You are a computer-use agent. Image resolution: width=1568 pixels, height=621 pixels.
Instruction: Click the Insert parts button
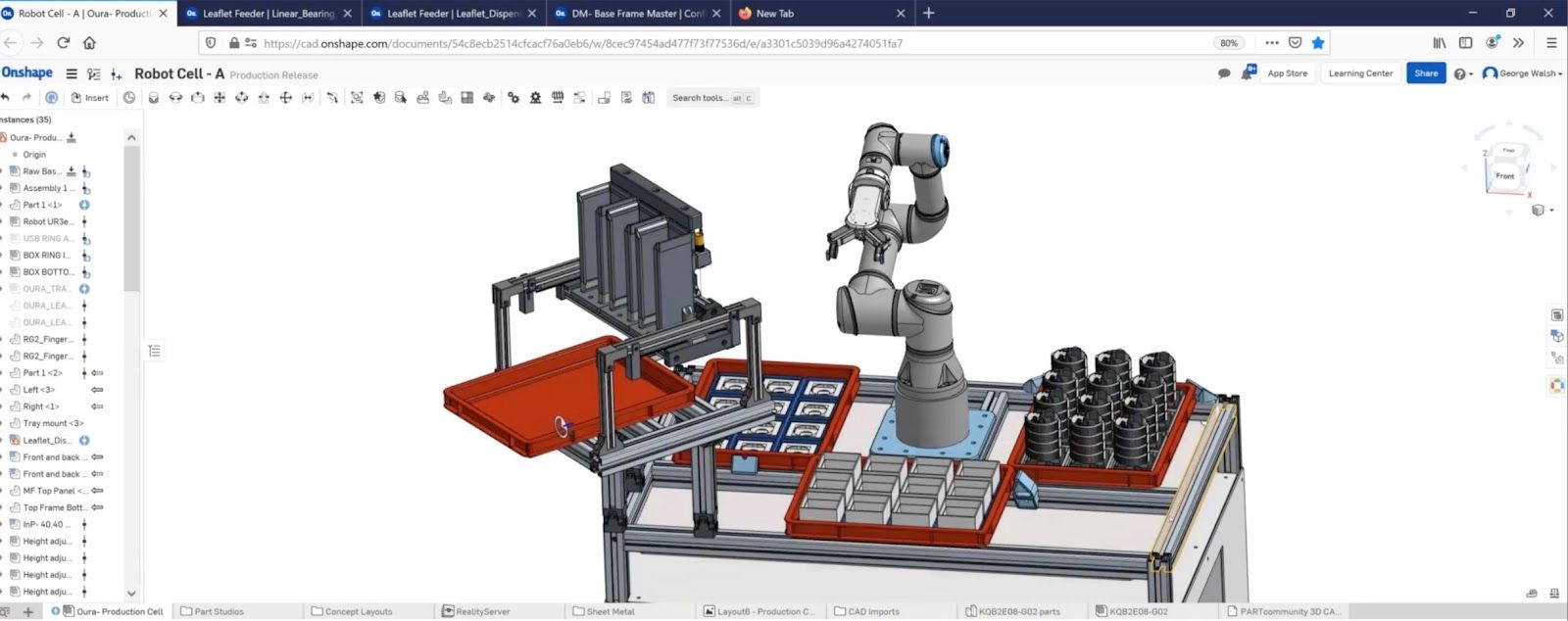tap(89, 98)
